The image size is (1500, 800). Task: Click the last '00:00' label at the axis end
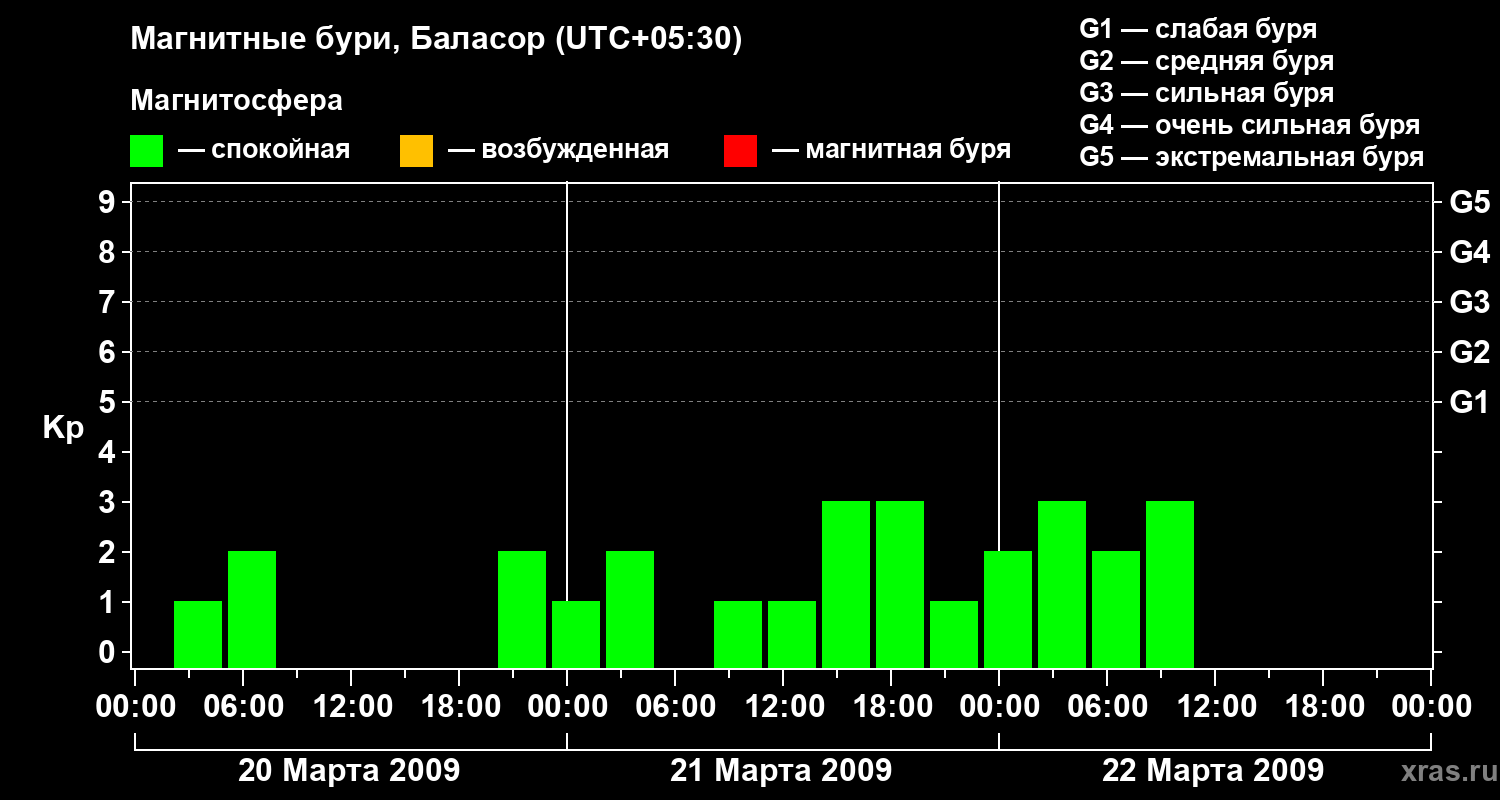click(1431, 707)
